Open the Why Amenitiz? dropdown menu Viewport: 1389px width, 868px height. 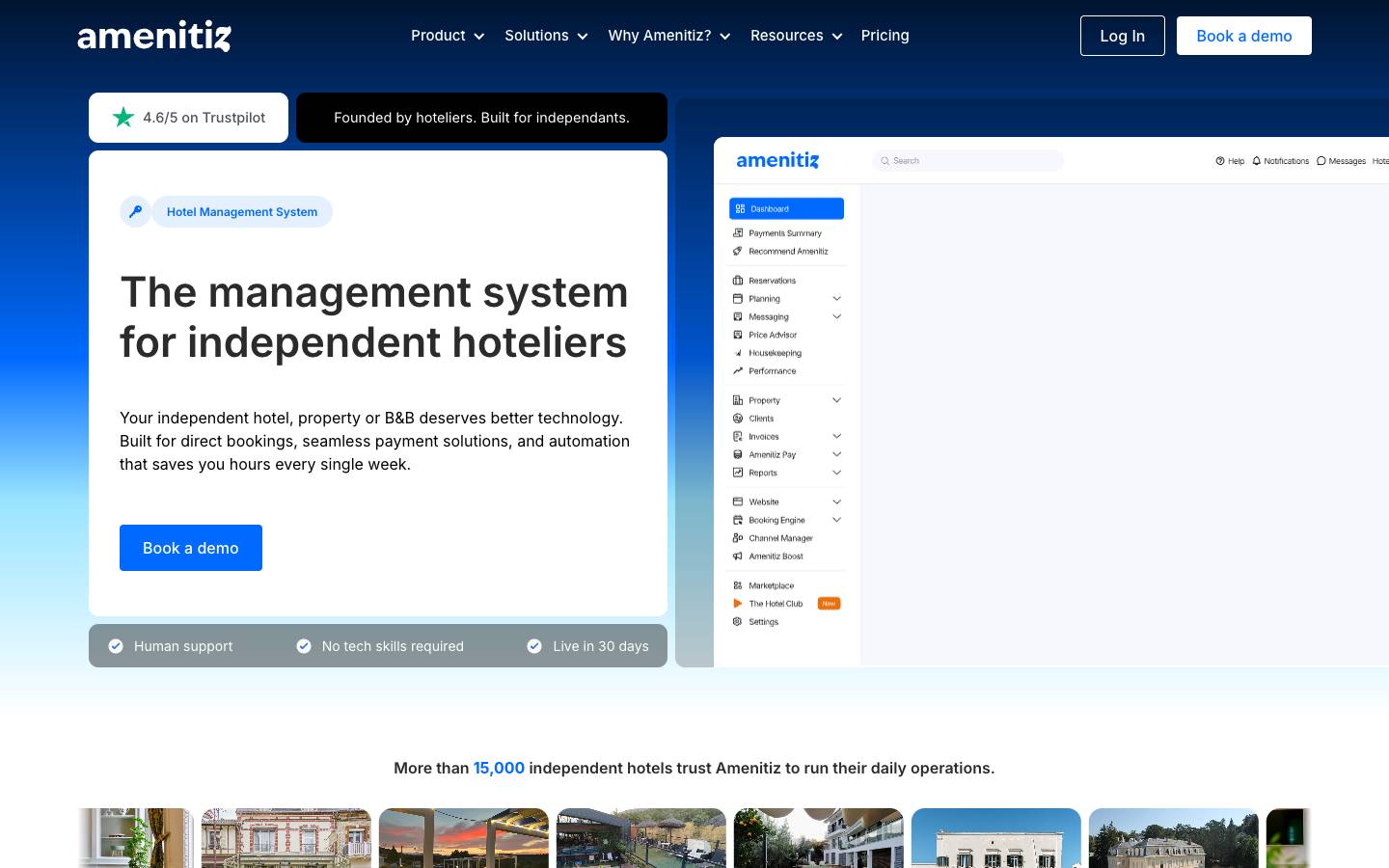[669, 36]
